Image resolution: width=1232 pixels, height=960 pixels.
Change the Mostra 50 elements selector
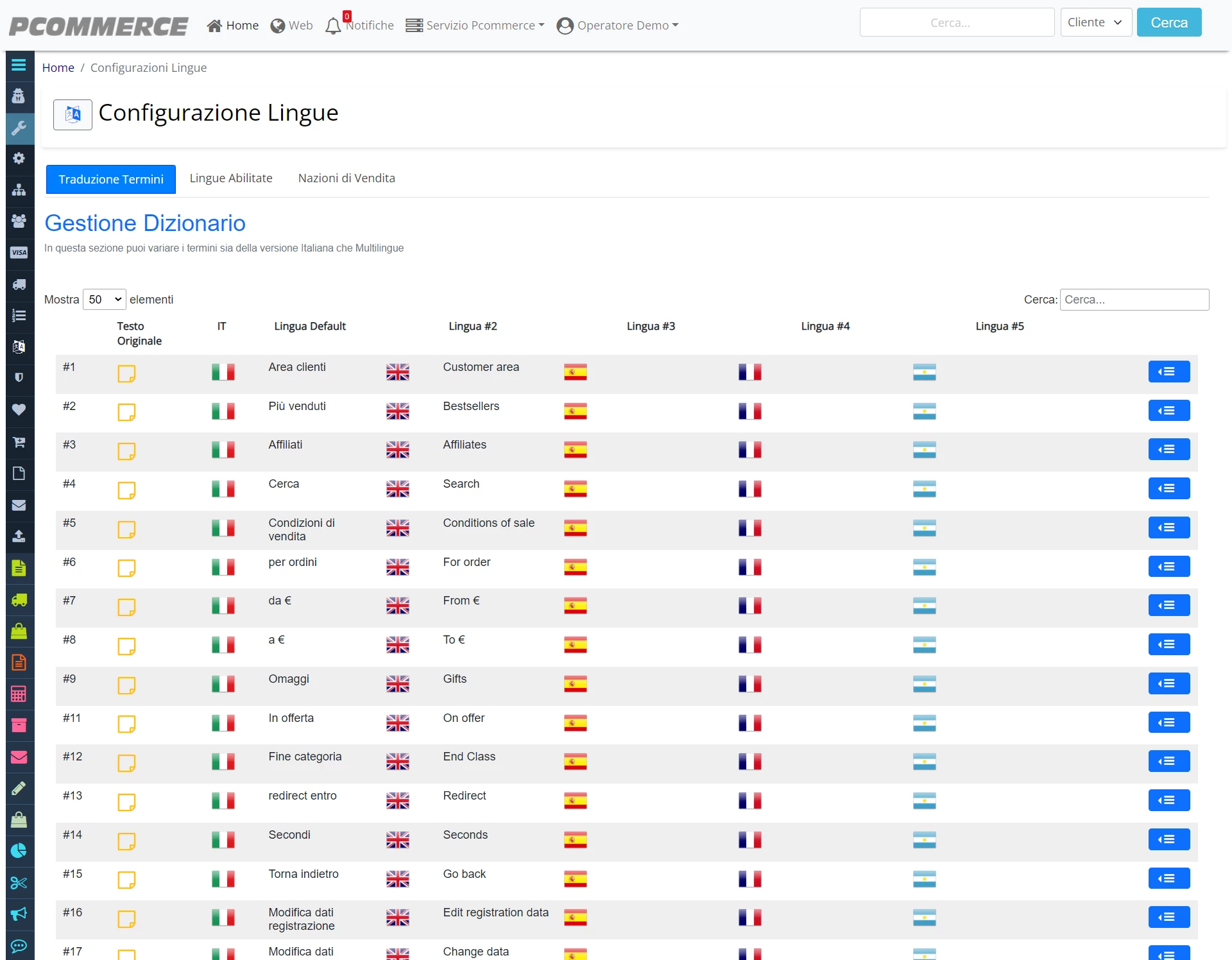pyautogui.click(x=105, y=300)
